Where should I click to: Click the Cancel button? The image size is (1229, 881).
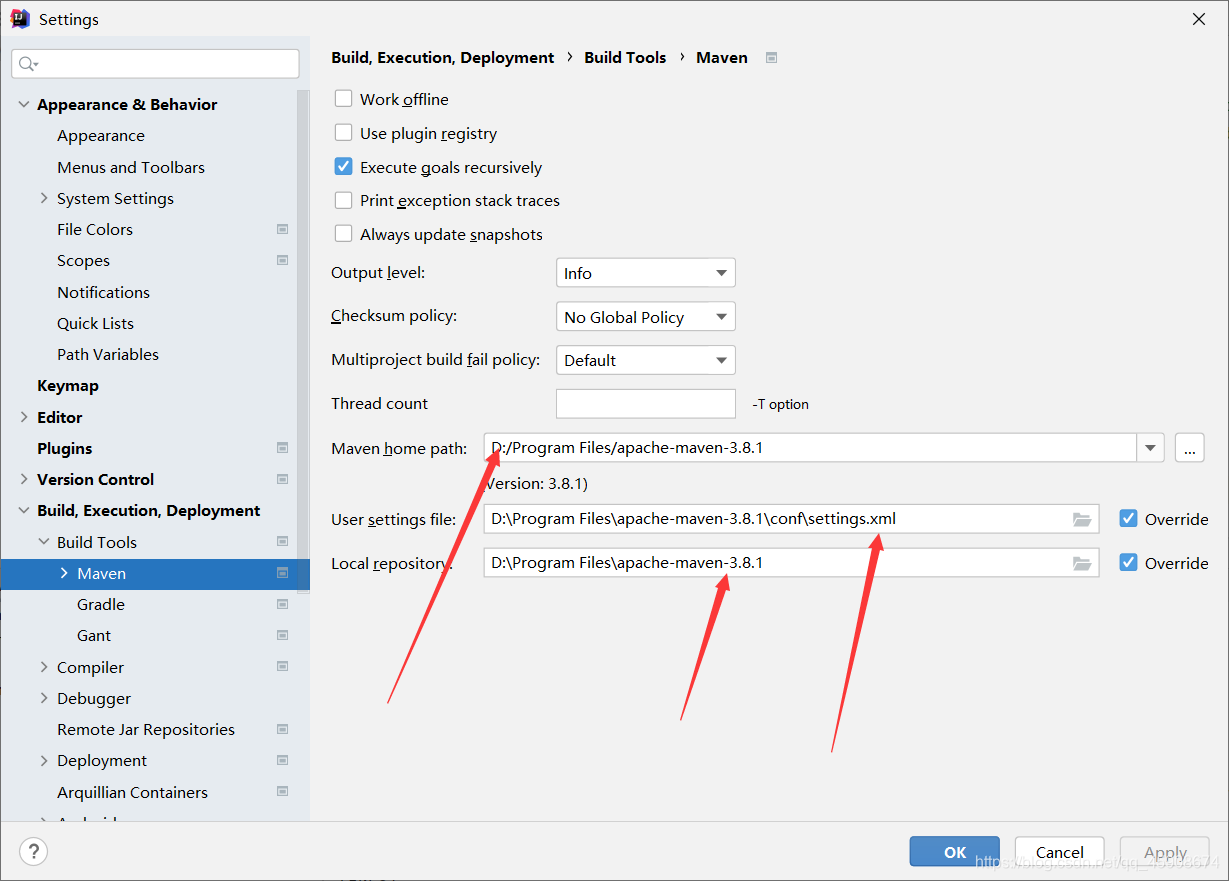click(1060, 852)
